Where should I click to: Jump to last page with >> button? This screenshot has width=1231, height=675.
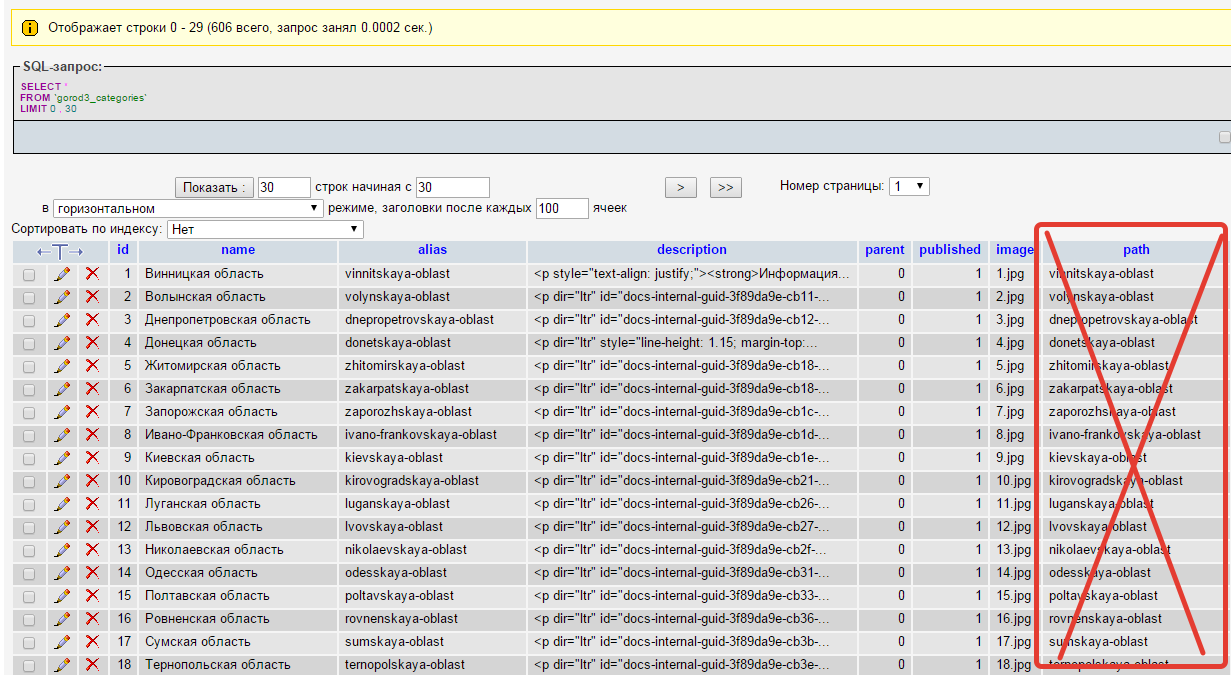[x=726, y=187]
